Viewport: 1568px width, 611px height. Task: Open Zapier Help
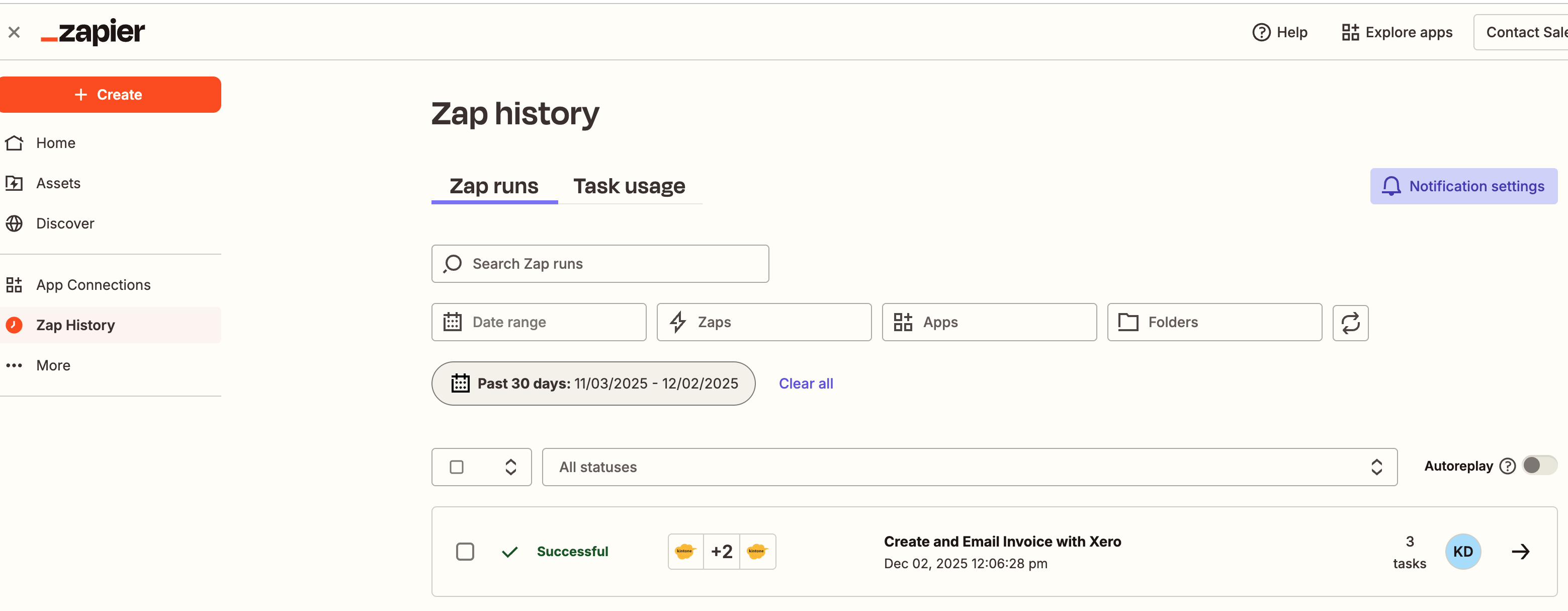pyautogui.click(x=1279, y=32)
